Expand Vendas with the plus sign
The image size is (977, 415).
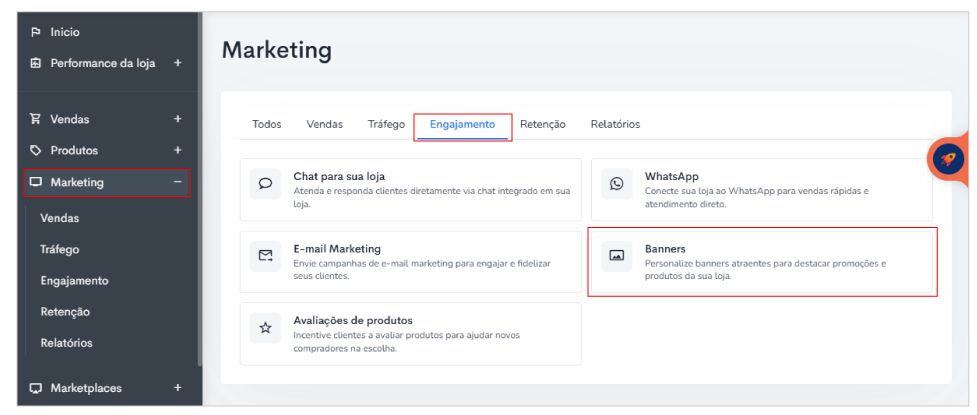click(x=177, y=119)
